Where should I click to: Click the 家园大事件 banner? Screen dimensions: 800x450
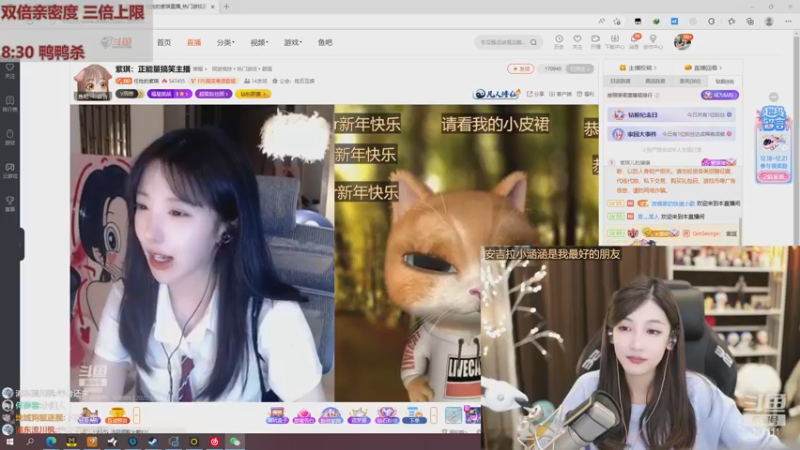pyautogui.click(x=672, y=134)
